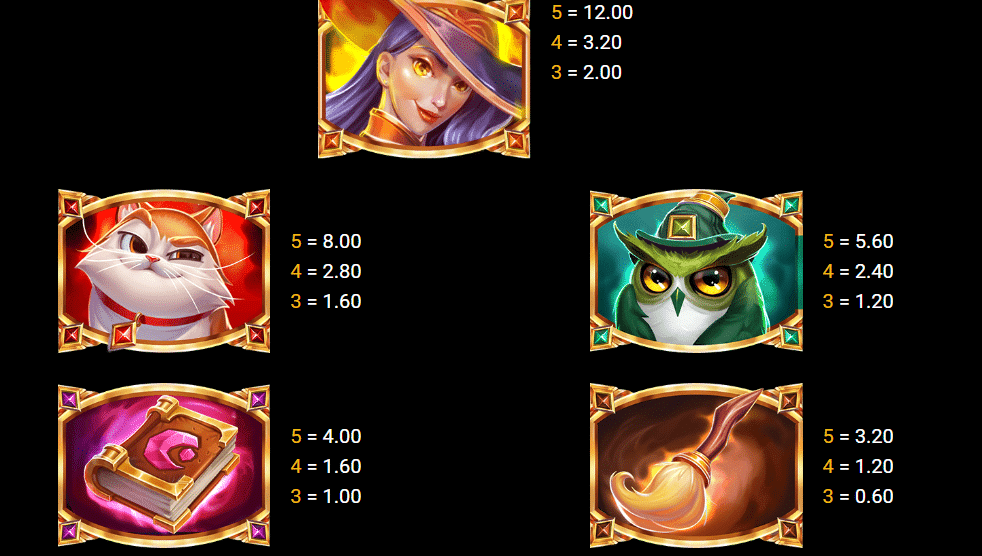Viewport: 982px width, 556px height.
Task: Click the owl's 3 = 1.20 payout
Action: pyautogui.click(x=858, y=302)
